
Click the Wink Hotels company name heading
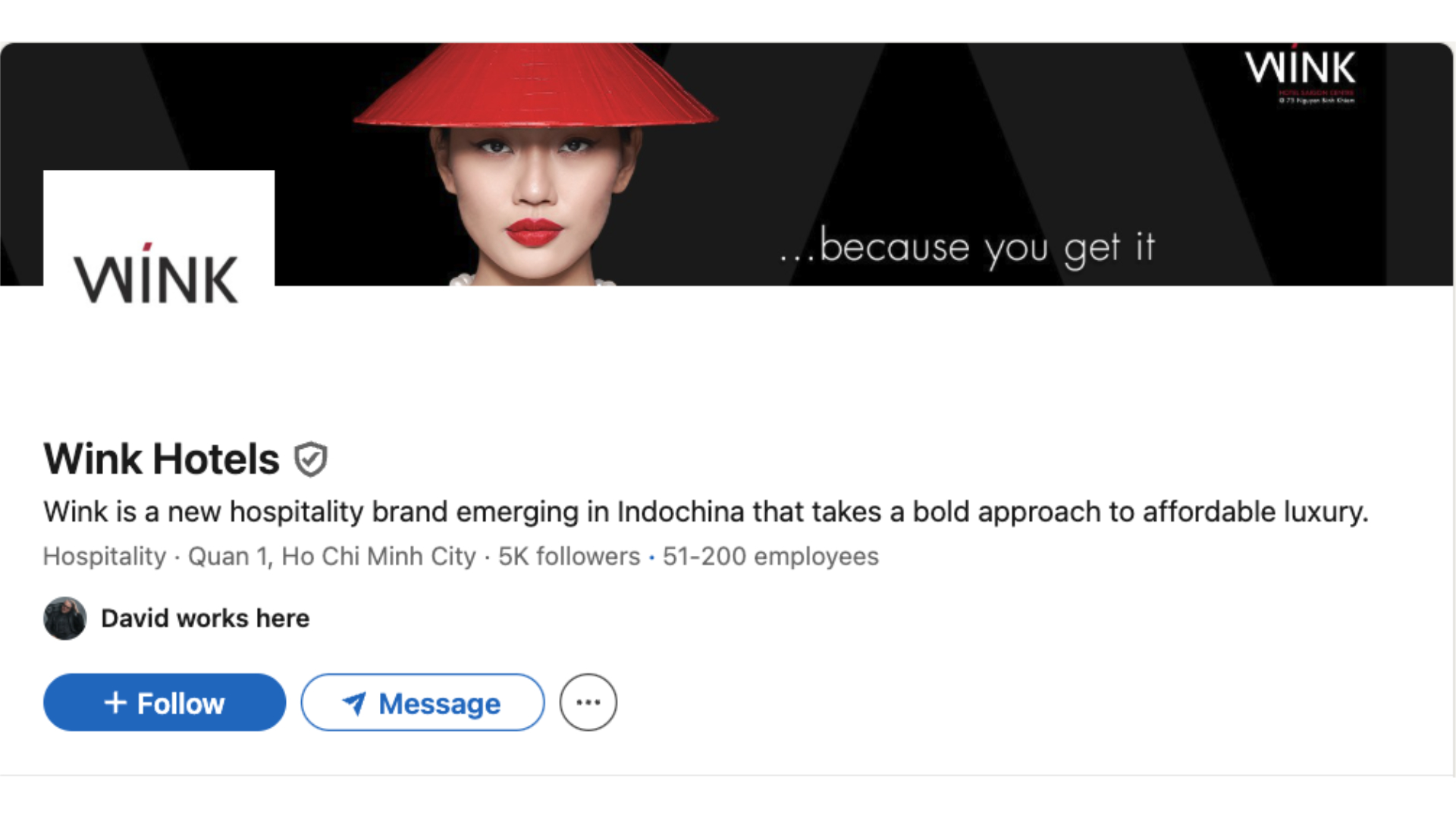[x=162, y=459]
